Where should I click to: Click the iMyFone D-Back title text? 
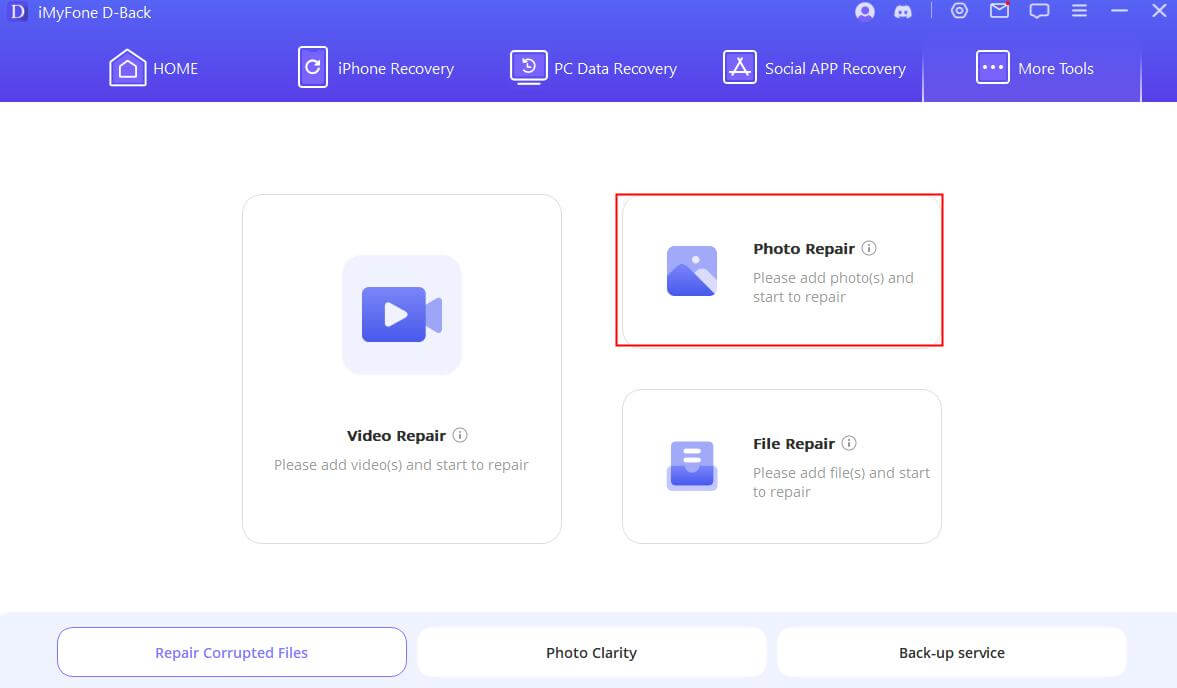tap(95, 13)
